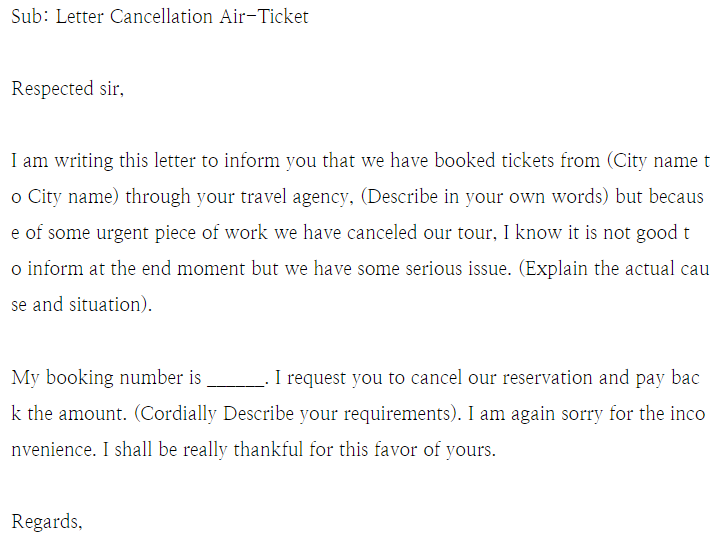Click '(Describe in your own words)' placeholder
The width and height of the screenshot is (722, 542).
pos(484,197)
